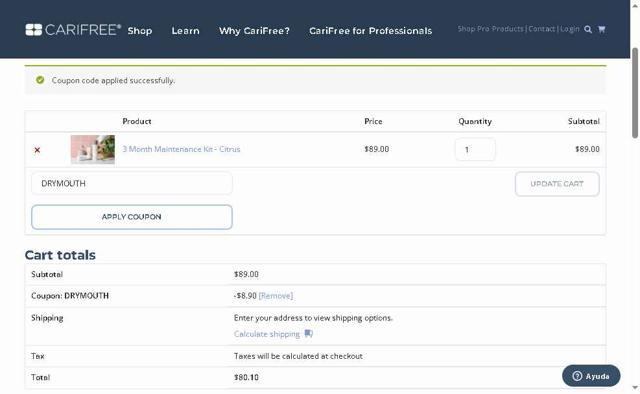
Task: Click the Quantity column header
Action: tap(475, 121)
